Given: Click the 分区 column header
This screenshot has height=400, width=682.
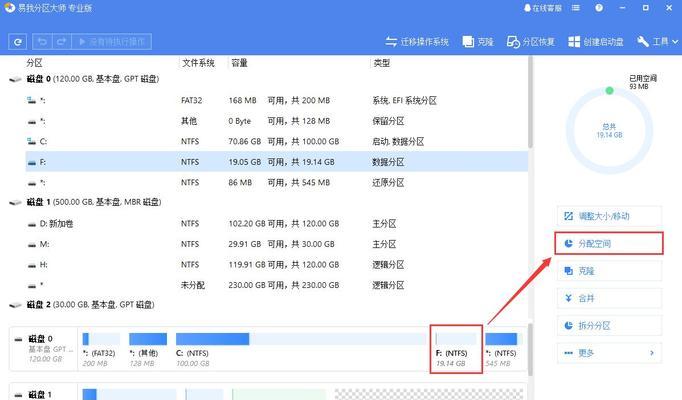Looking at the screenshot, I should 34,63.
